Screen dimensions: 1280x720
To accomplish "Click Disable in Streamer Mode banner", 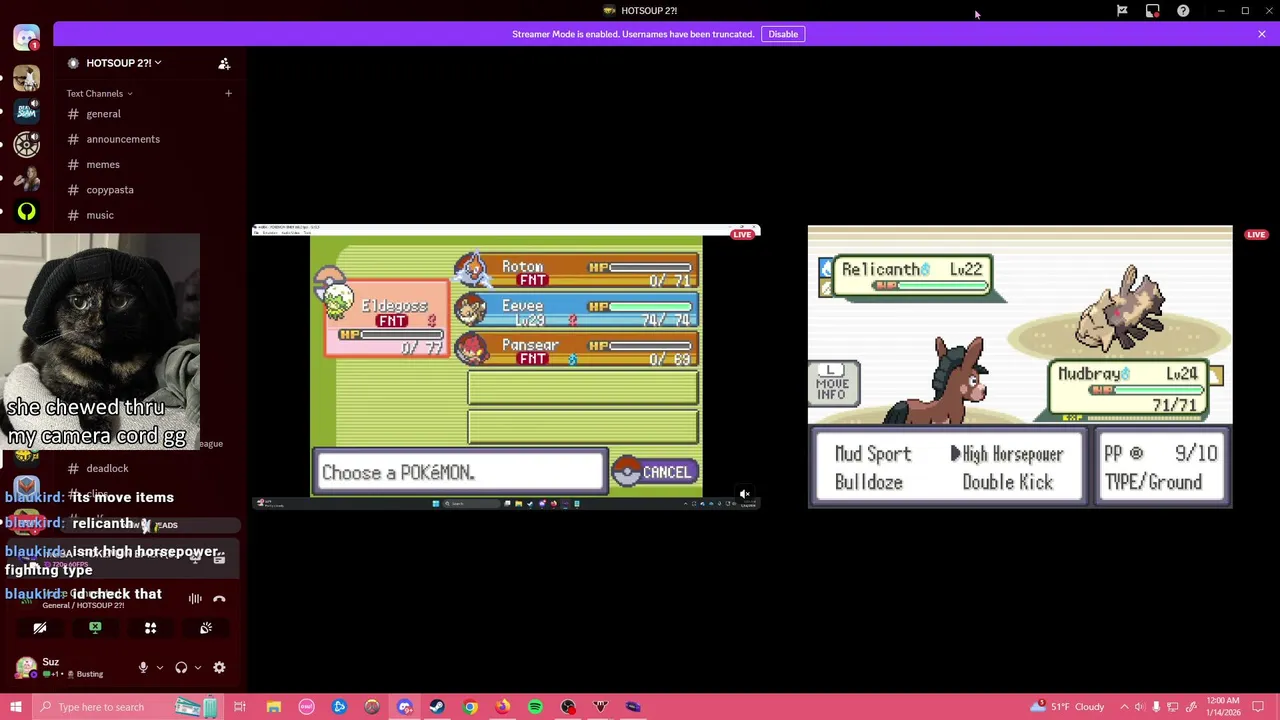I will click(783, 34).
